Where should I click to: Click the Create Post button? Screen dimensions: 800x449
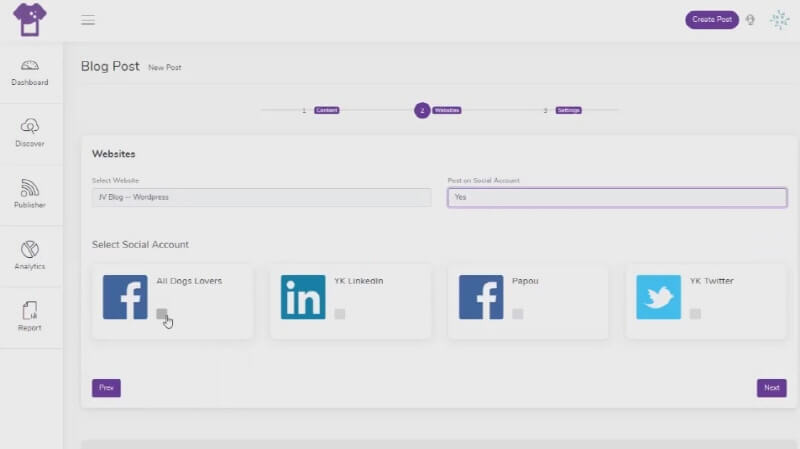point(712,20)
